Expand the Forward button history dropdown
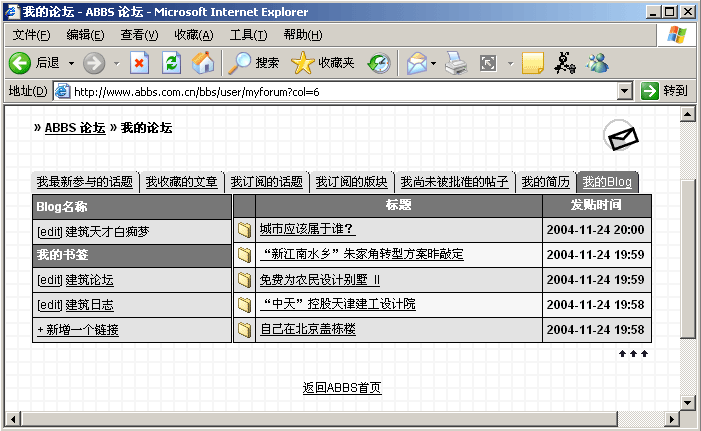Screen dimensions: 701x431 point(117,63)
